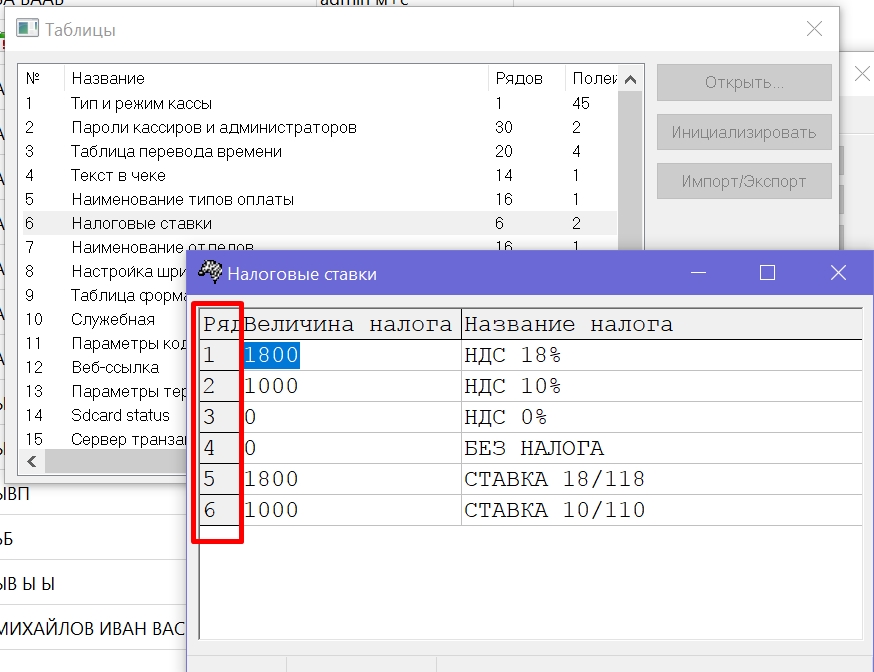This screenshot has height=672, width=874.
Task: Click row header number 3
Action: 220,417
